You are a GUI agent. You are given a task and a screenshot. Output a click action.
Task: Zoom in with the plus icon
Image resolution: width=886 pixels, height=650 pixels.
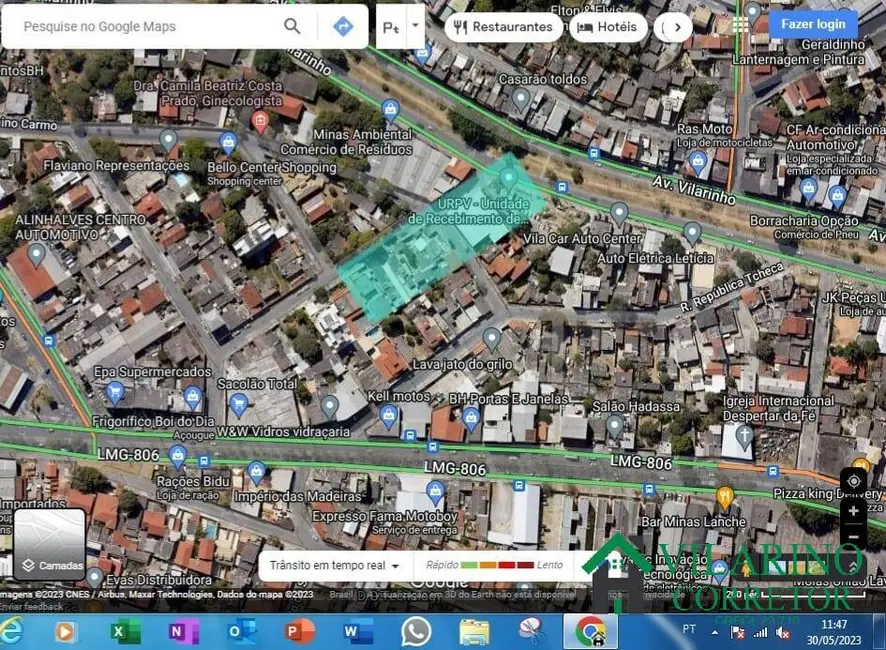(855, 509)
